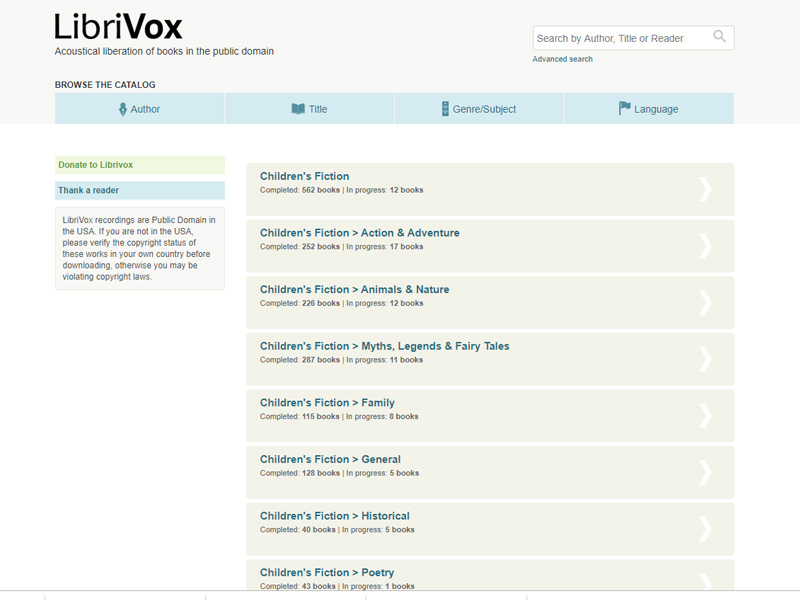Open the Children's Fiction genre link
Screen dimensions: 800x600
pos(305,176)
